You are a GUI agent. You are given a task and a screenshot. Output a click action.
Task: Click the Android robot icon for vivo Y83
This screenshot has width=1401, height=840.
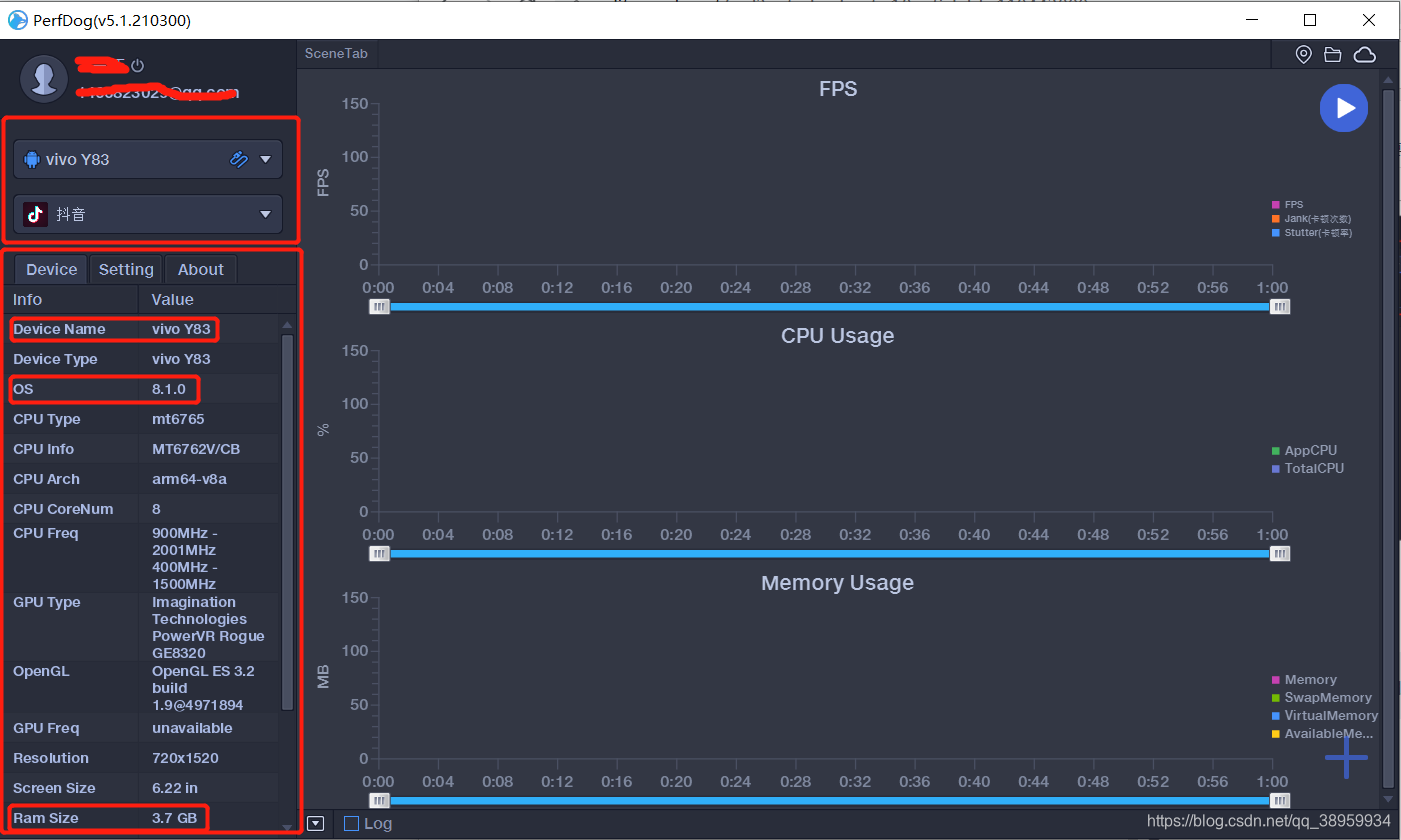32,159
